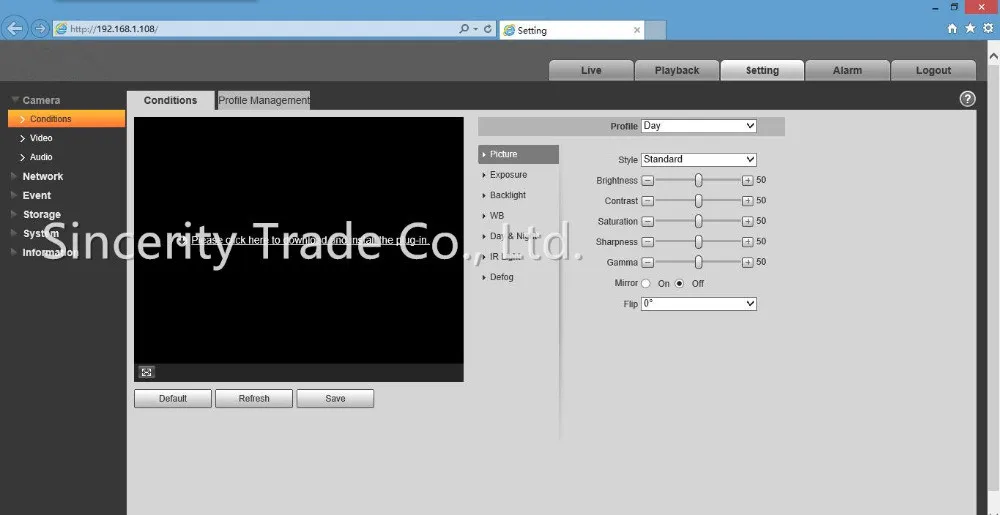Viewport: 1000px width, 515px height.
Task: Increase Contrast with the plus button
Action: coord(747,201)
